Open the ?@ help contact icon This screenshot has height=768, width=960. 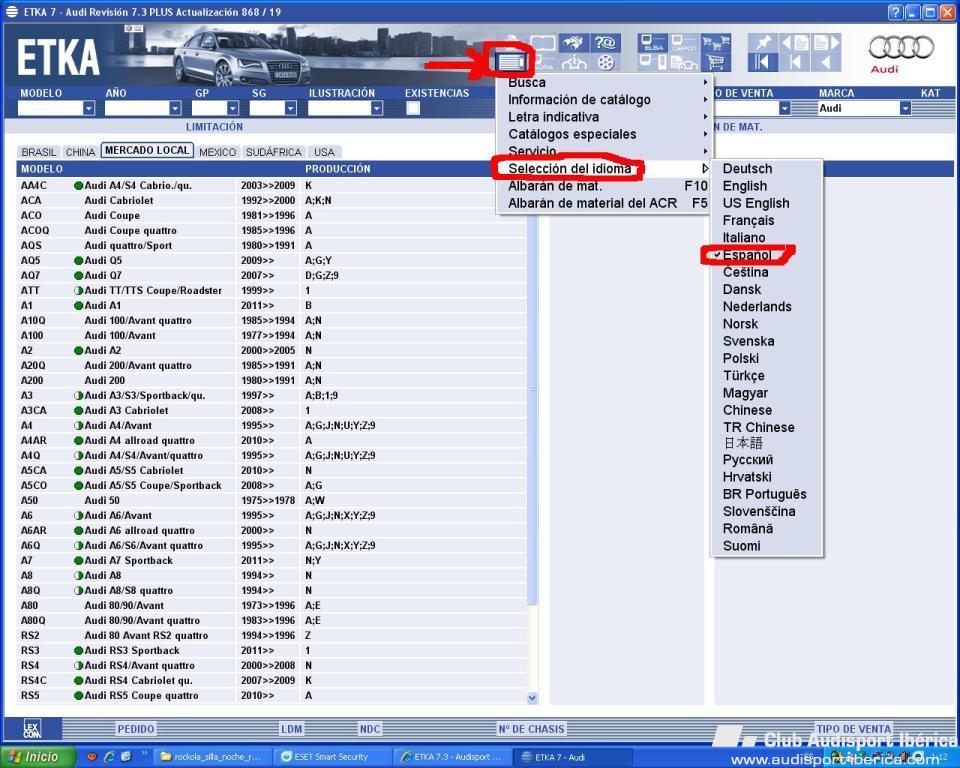coord(605,43)
